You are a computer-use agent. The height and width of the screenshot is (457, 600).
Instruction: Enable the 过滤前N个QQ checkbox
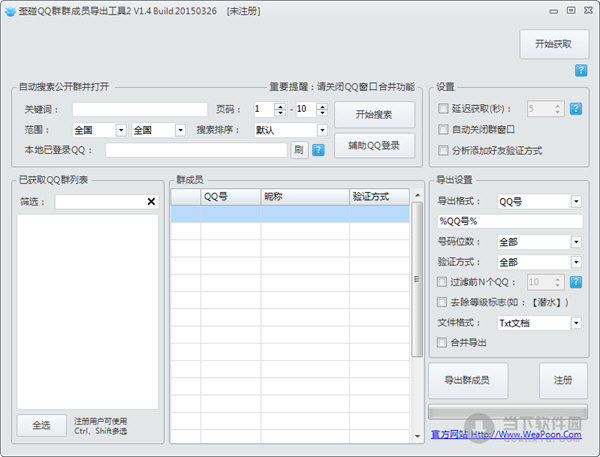(x=442, y=282)
